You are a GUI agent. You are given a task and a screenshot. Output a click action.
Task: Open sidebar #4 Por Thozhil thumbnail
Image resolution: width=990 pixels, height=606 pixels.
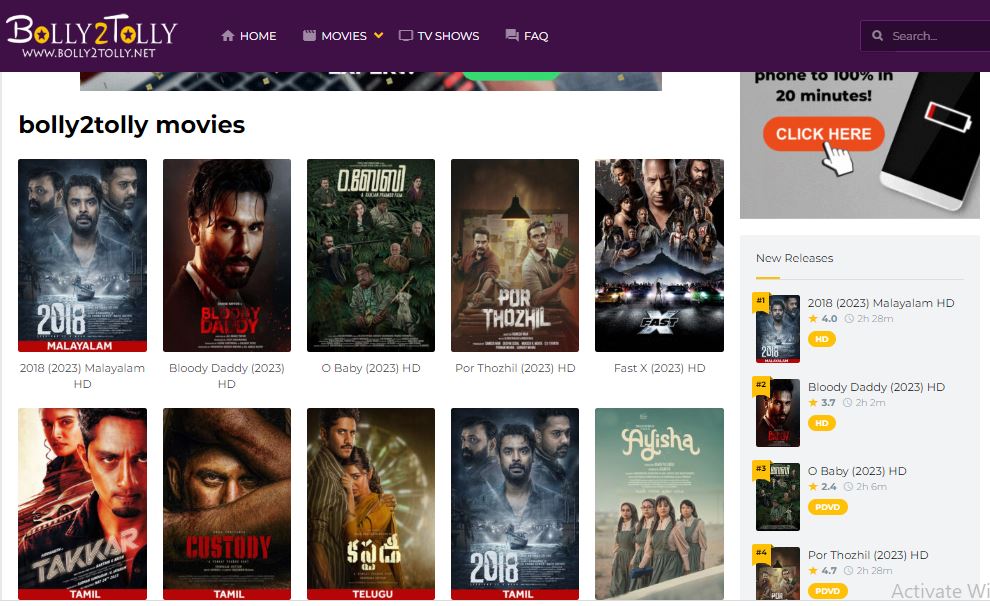(x=778, y=573)
